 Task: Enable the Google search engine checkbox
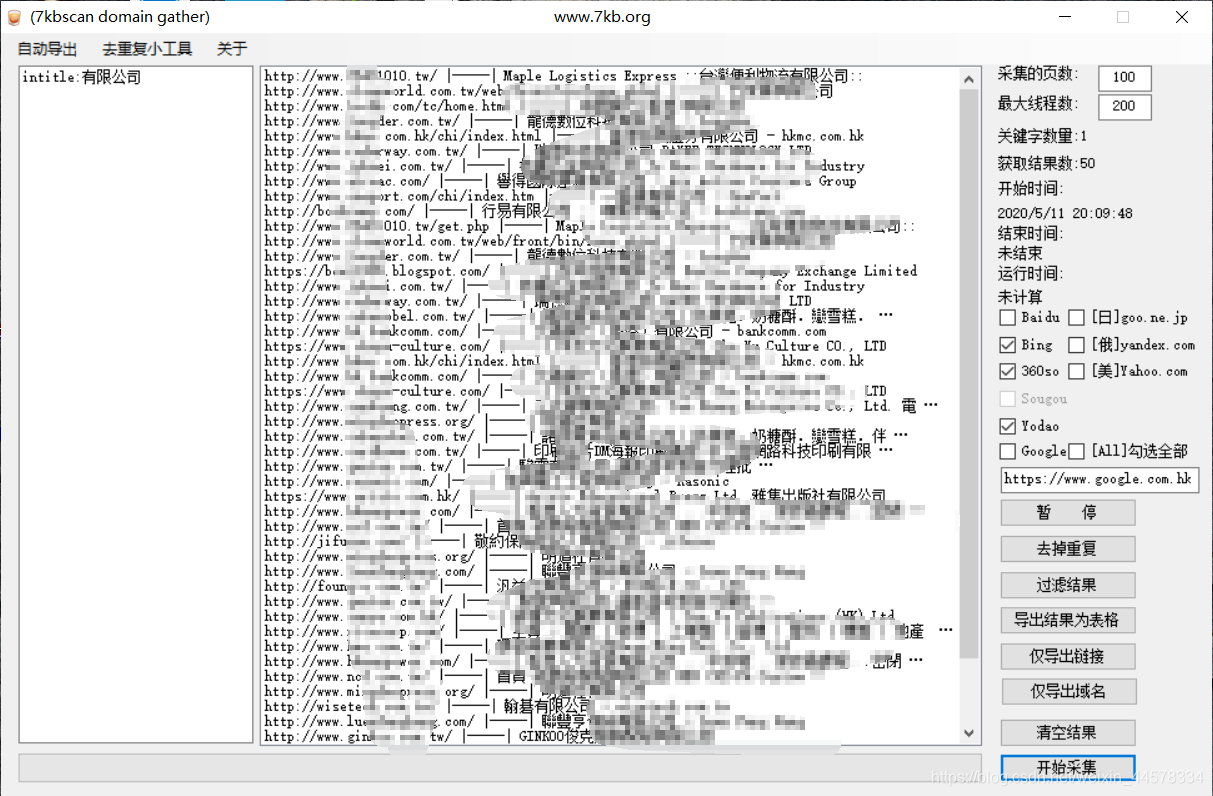pyautogui.click(x=1008, y=452)
